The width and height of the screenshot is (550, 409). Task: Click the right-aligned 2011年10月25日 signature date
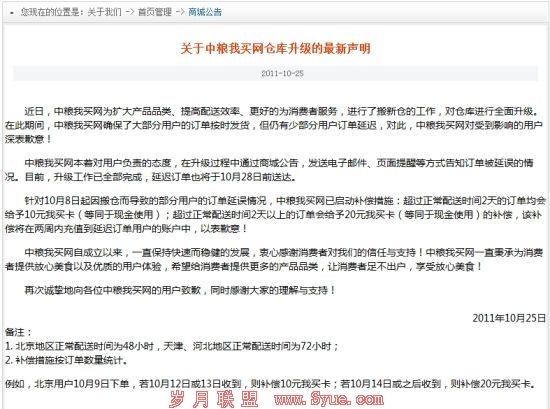509,318
